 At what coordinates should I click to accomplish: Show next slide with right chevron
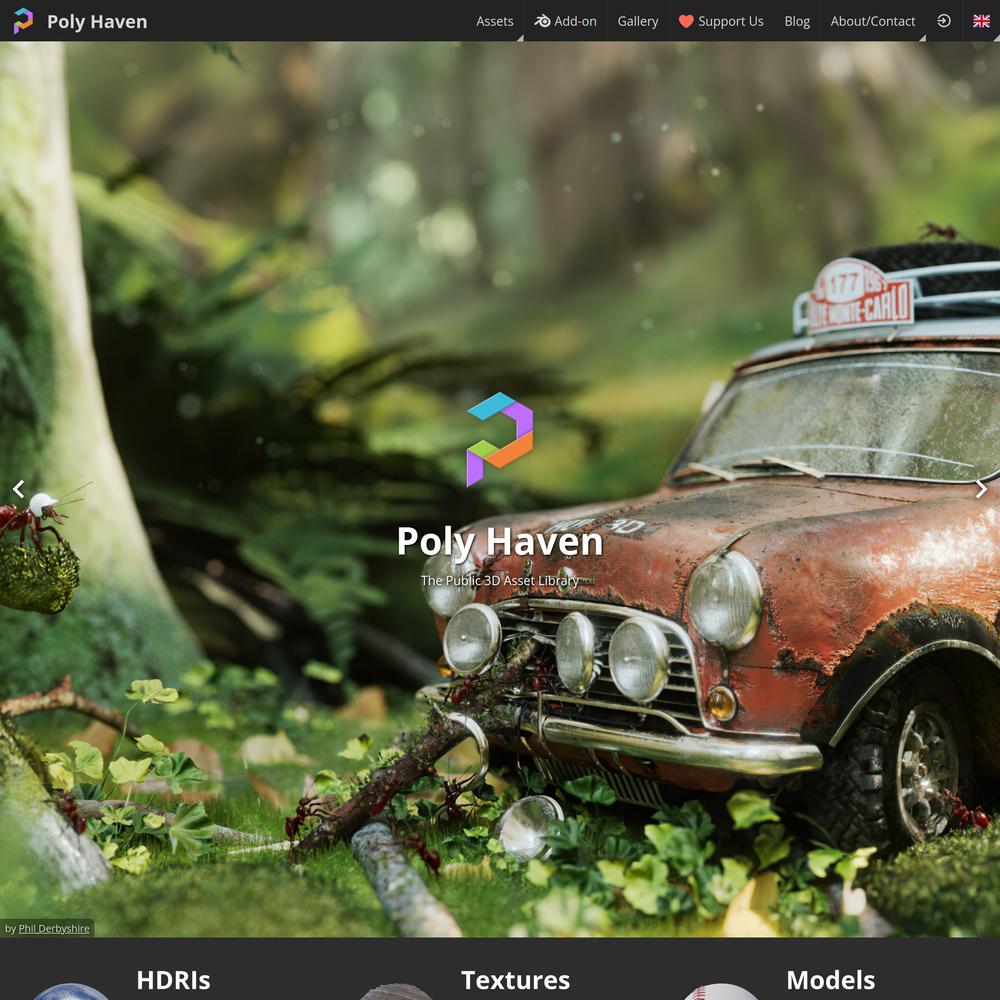pyautogui.click(x=982, y=489)
